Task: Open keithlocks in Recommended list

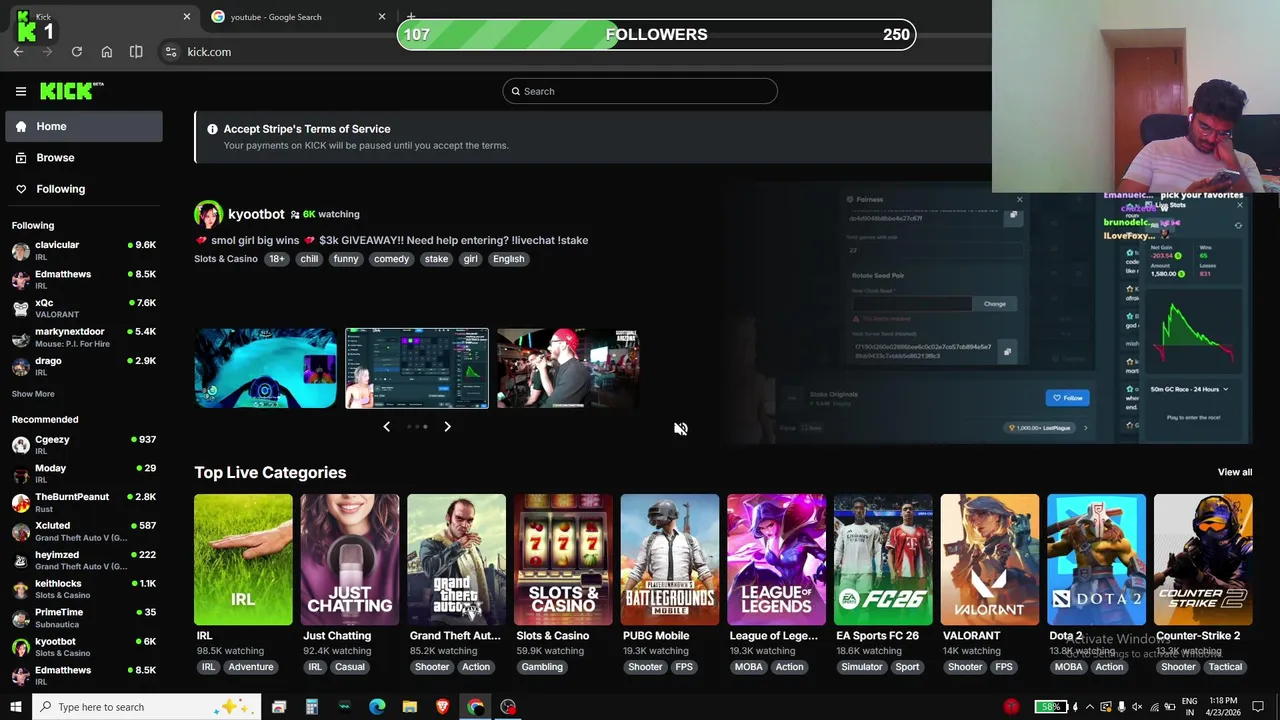Action: 84,589
